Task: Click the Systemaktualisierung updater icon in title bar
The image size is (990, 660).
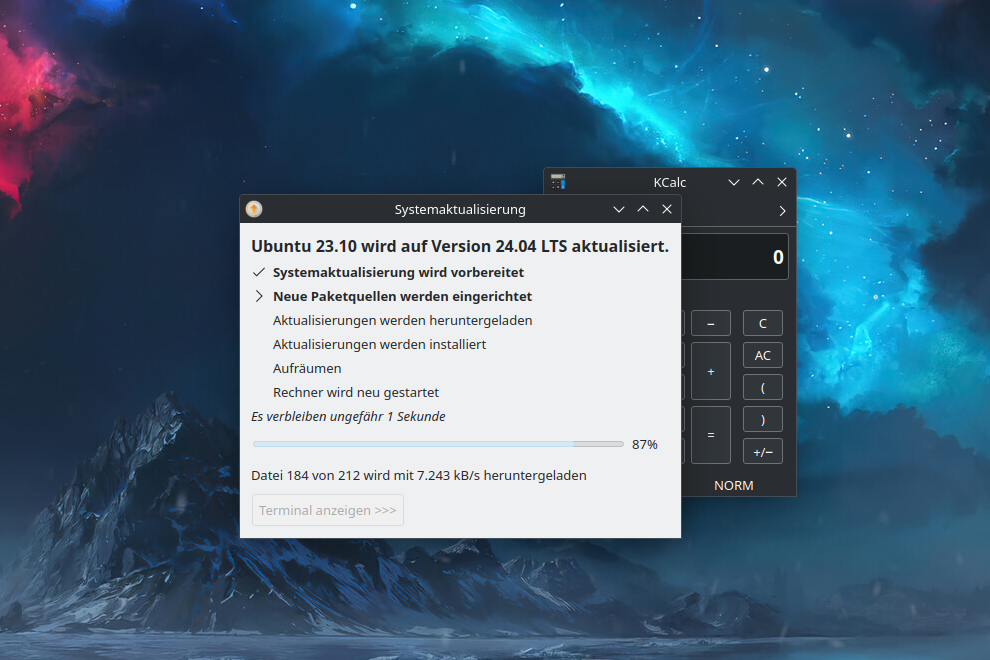Action: click(254, 209)
